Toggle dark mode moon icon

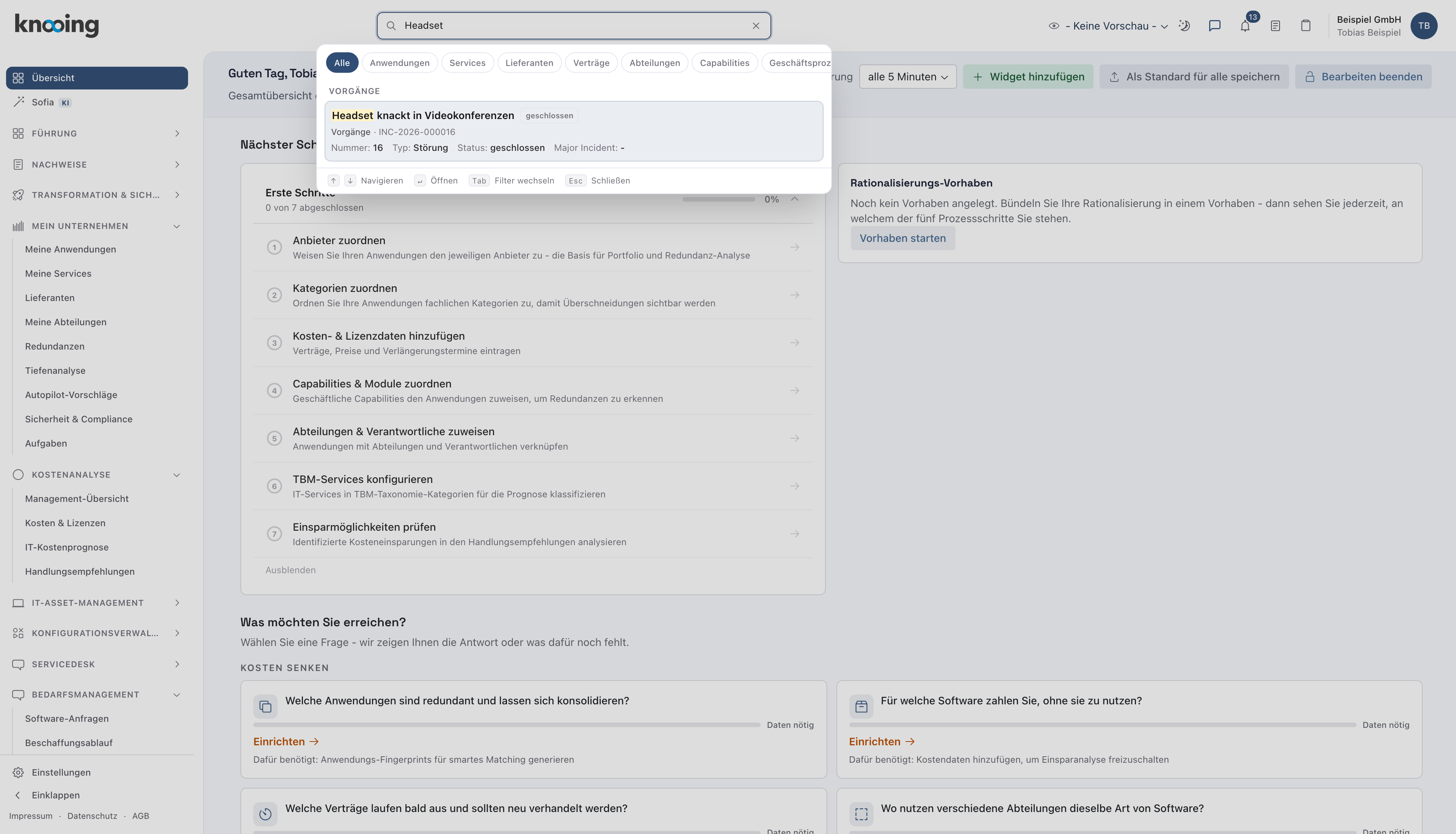[1185, 26]
